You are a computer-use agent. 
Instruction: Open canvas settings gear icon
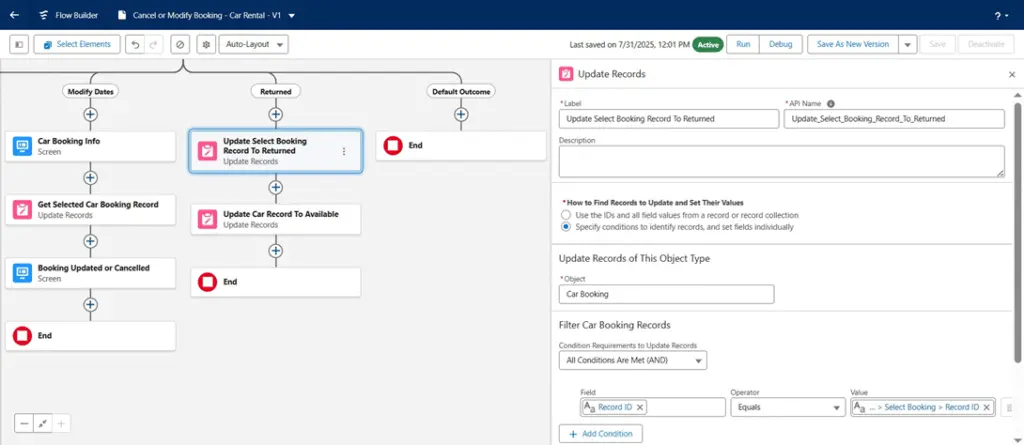(x=206, y=44)
